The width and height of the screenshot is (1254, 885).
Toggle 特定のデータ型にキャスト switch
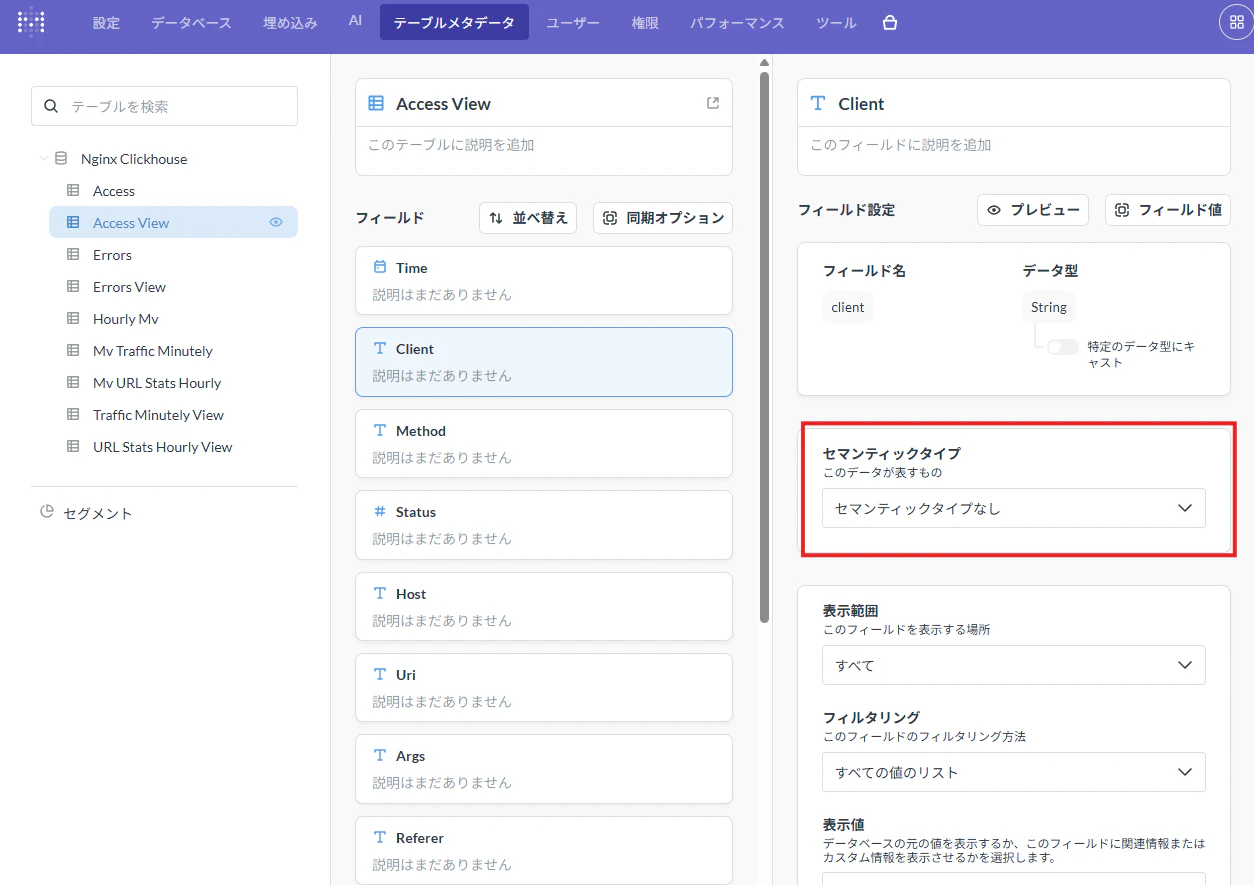pyautogui.click(x=1062, y=347)
